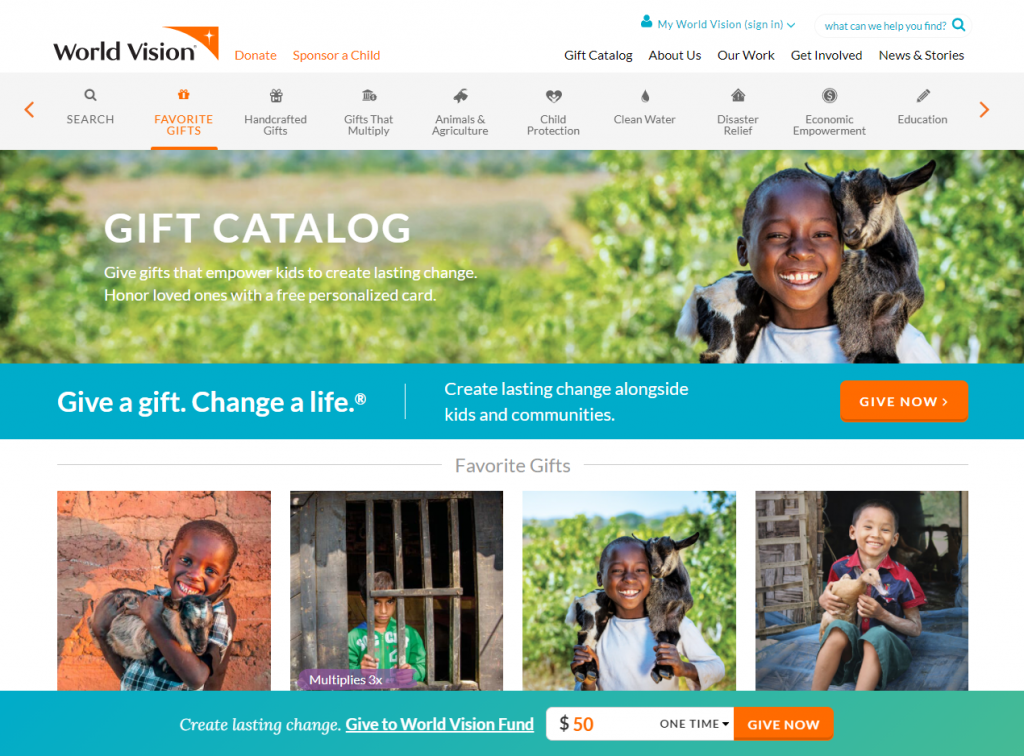1024x756 pixels.
Task: Select the Education pencil icon
Action: coord(923,96)
